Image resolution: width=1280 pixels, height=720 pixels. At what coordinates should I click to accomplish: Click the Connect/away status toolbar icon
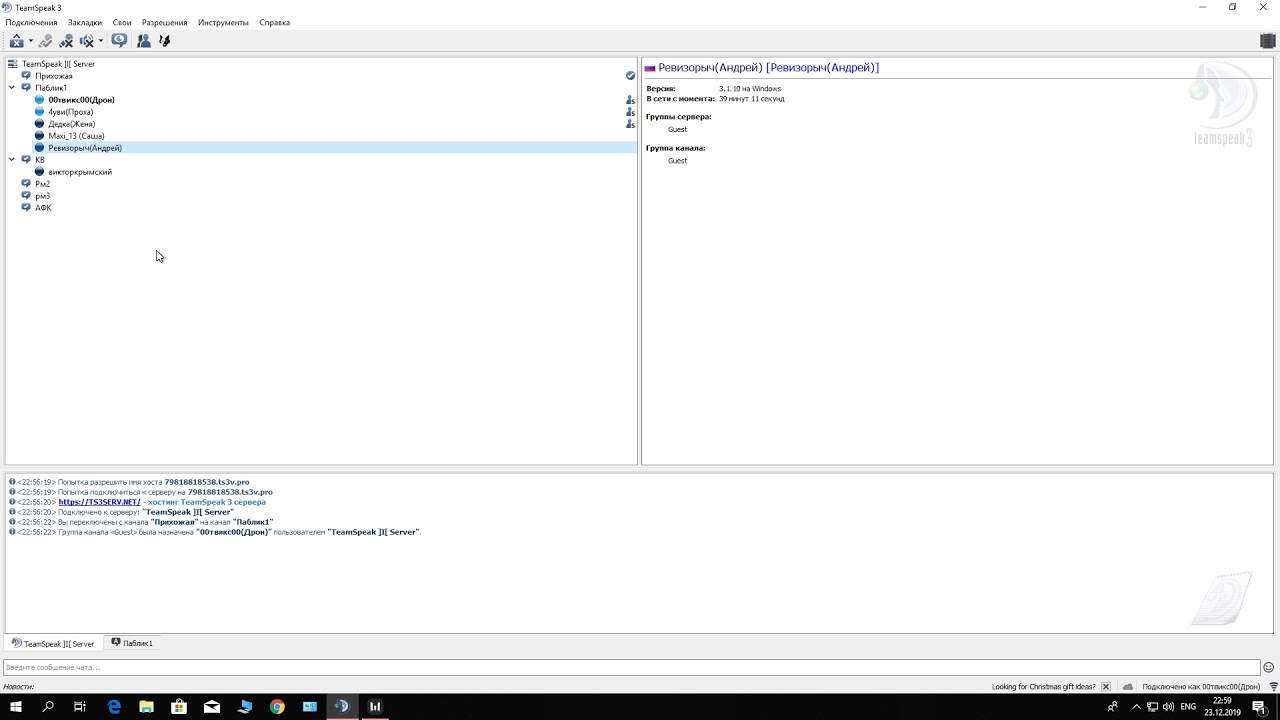point(16,41)
